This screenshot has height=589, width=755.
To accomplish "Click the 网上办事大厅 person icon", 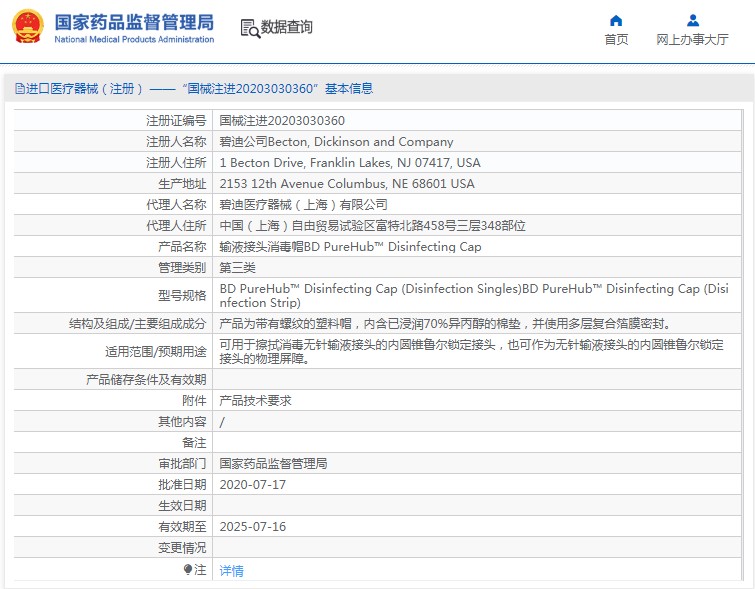I will tap(692, 20).
